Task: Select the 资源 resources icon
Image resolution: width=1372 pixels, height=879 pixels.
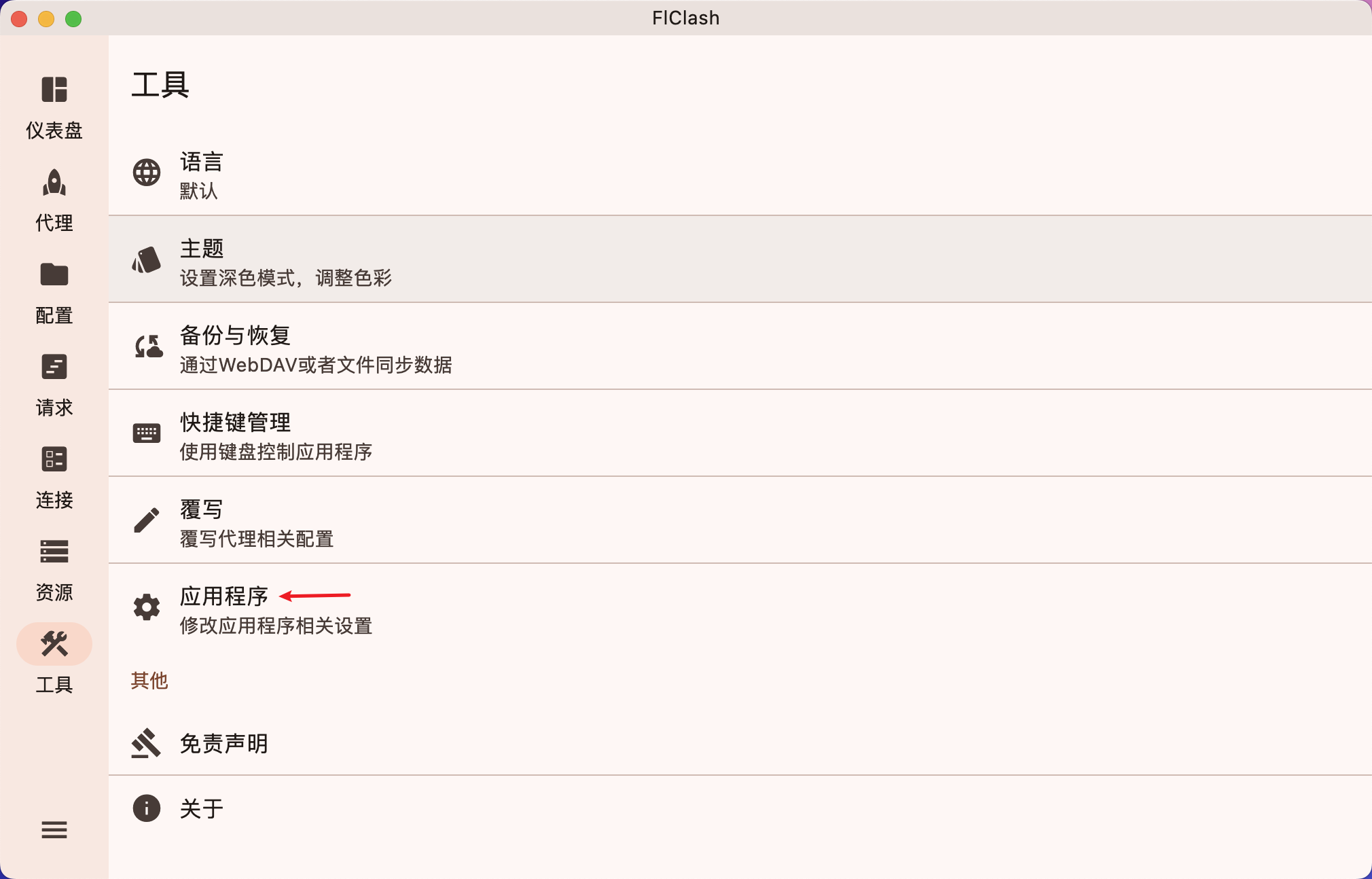Action: 54,552
